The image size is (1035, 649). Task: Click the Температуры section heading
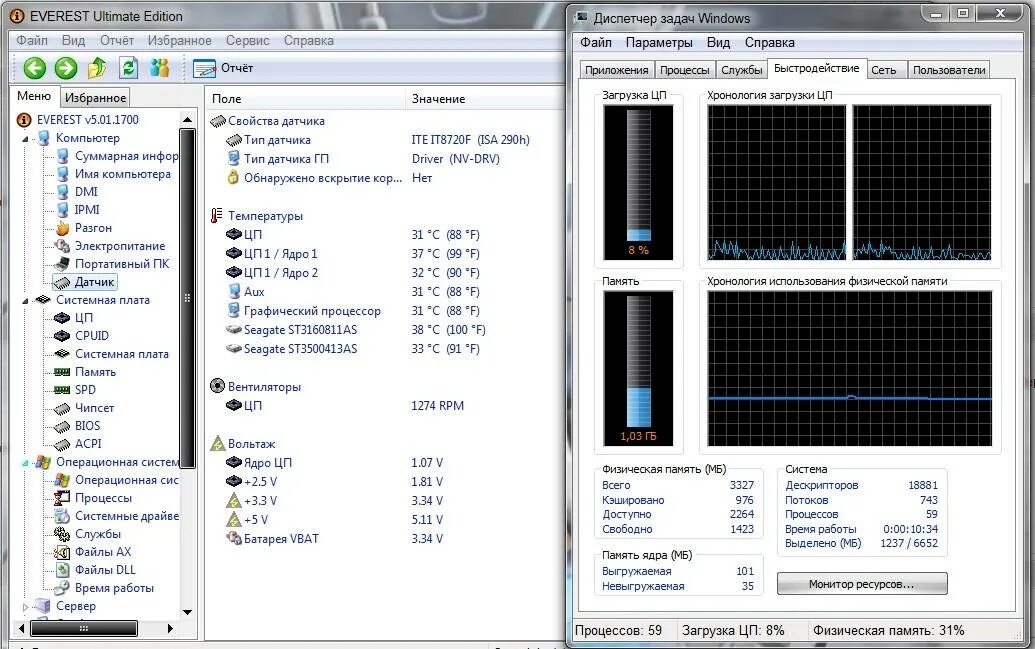point(265,215)
